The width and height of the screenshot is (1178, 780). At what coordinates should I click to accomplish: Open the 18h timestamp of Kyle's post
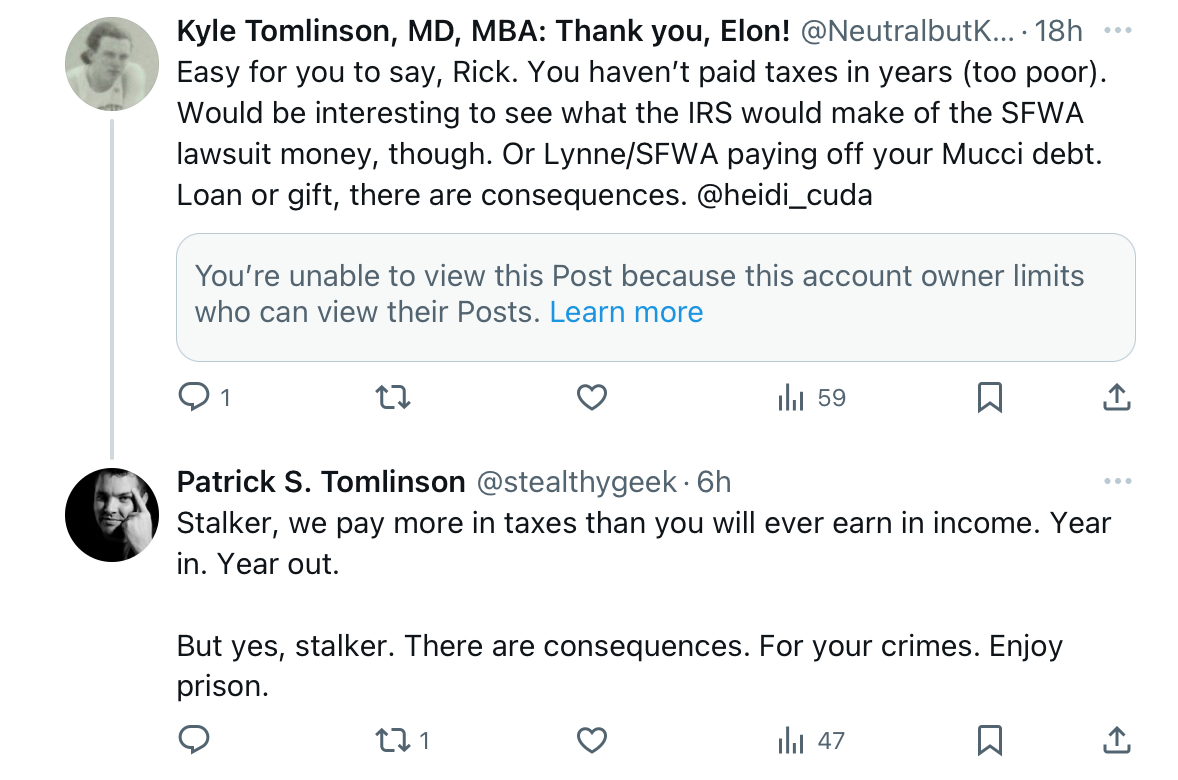1058,32
